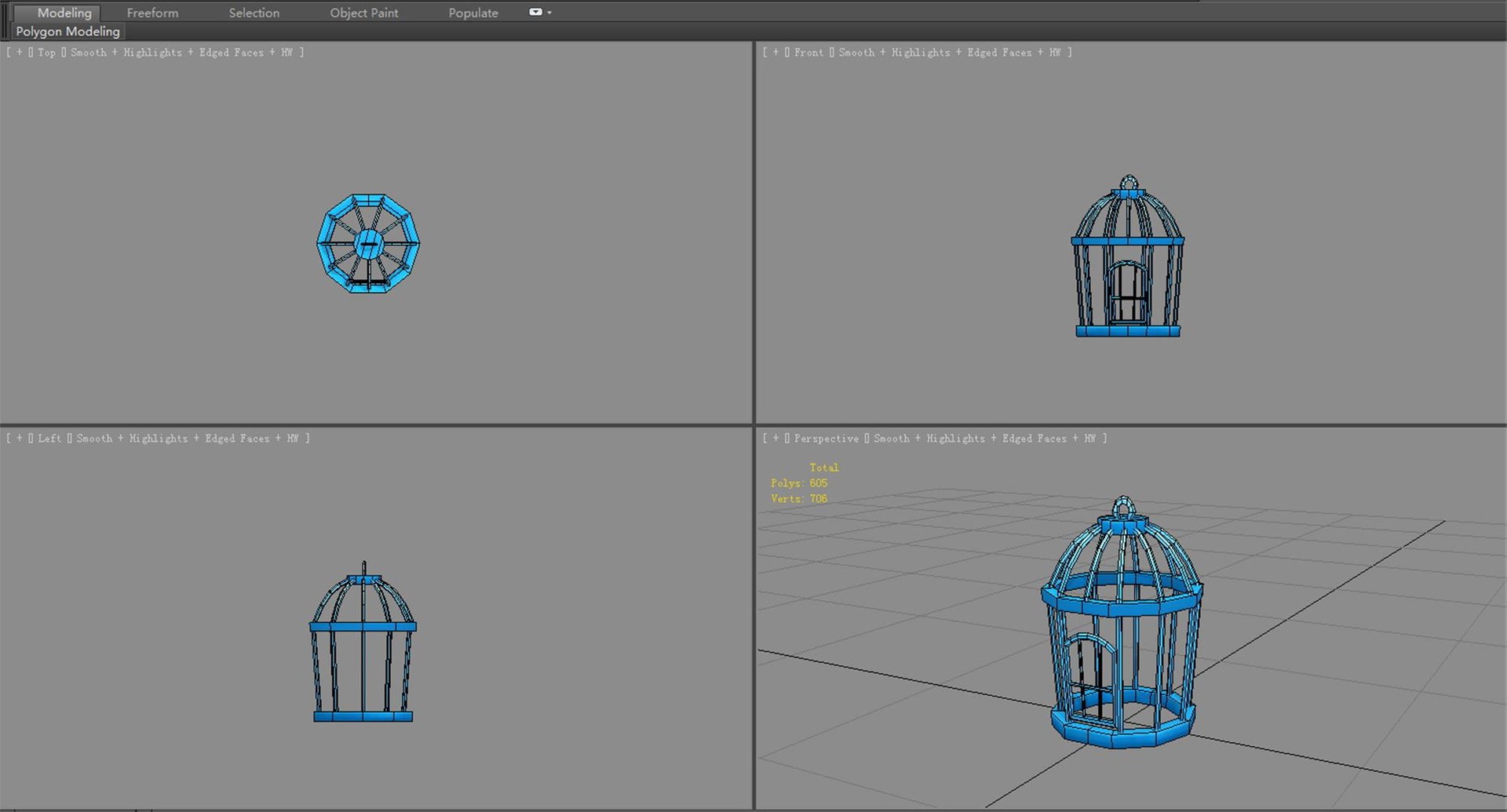Toggle the ribbon minimize icon after Populate
This screenshot has height=812, width=1507.
[535, 12]
